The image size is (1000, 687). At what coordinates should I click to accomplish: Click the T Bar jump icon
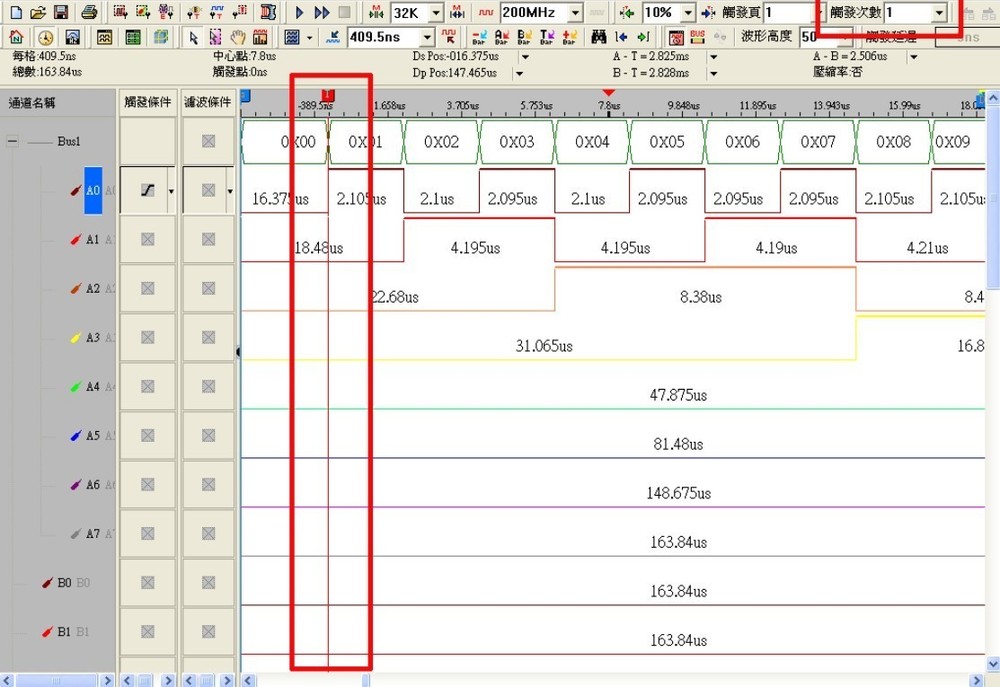547,37
